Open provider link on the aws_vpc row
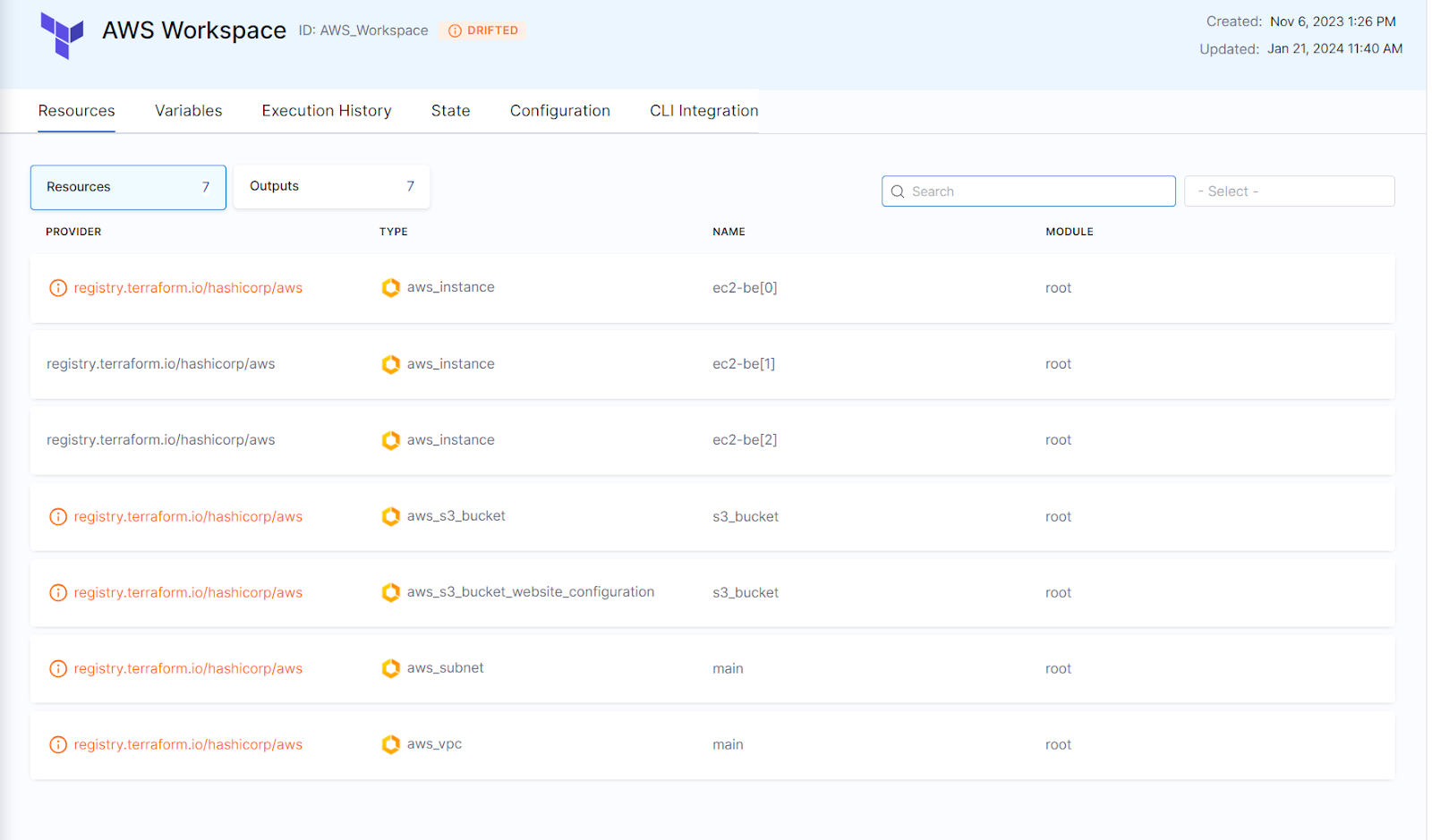Viewport: 1432px width, 840px height. click(x=188, y=745)
